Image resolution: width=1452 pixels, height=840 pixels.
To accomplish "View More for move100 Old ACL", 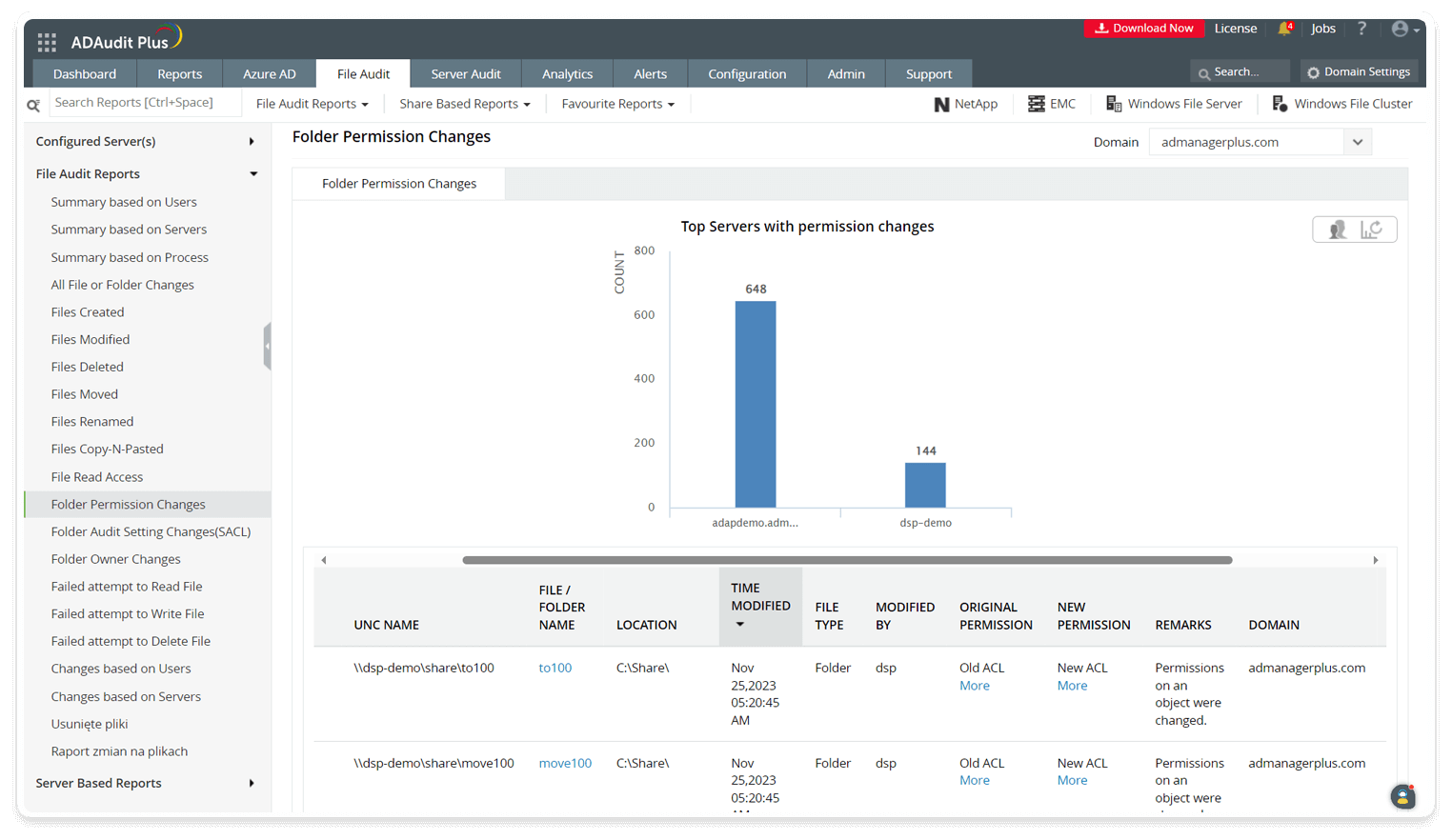I will (975, 780).
